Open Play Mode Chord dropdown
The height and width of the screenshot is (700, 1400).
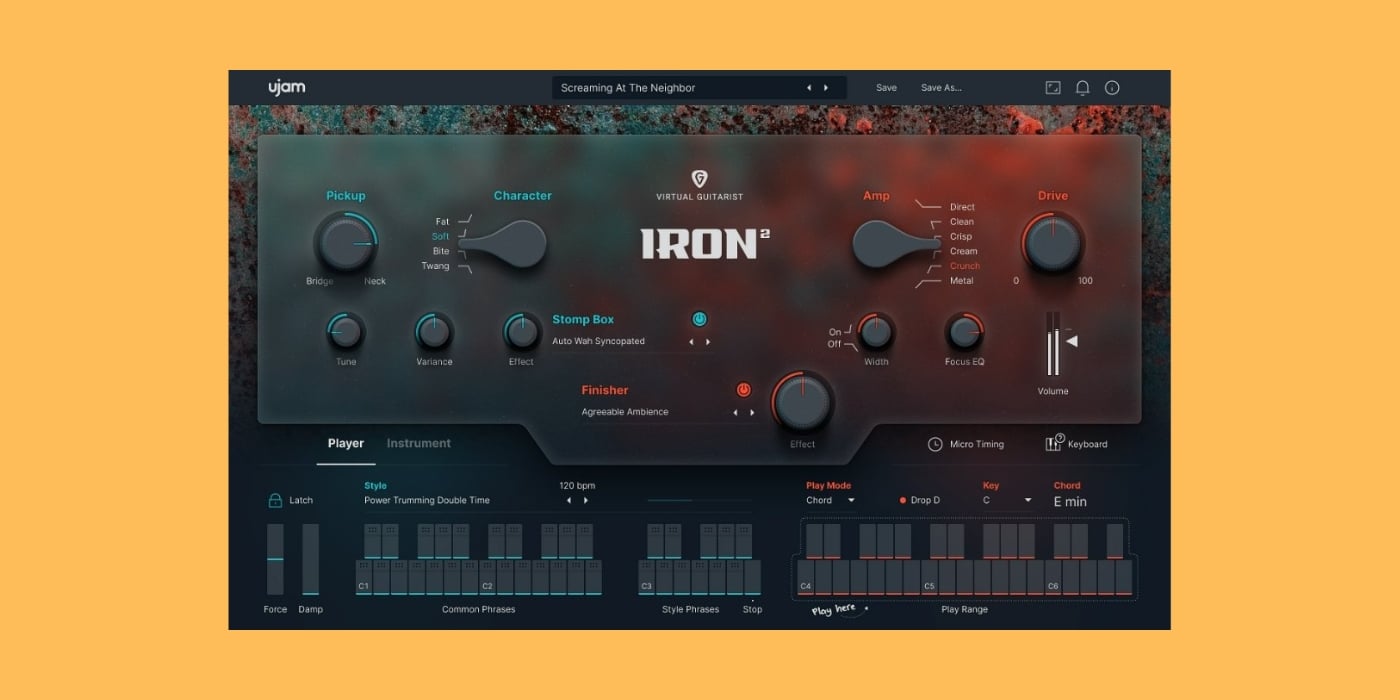[x=831, y=500]
